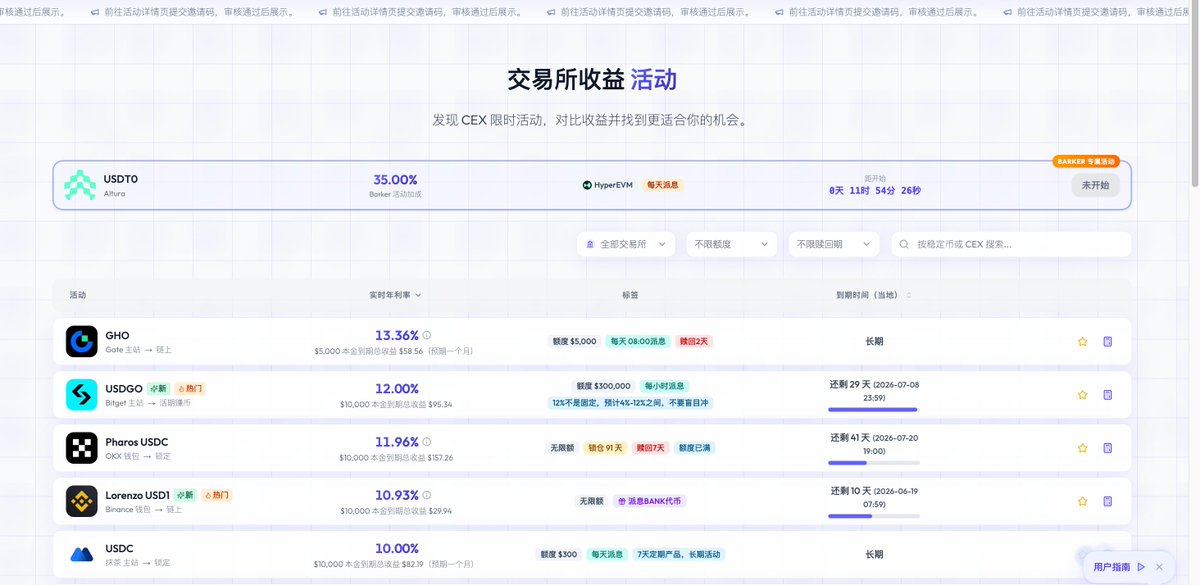Sort by 到期时间（当地） column header

(873, 295)
